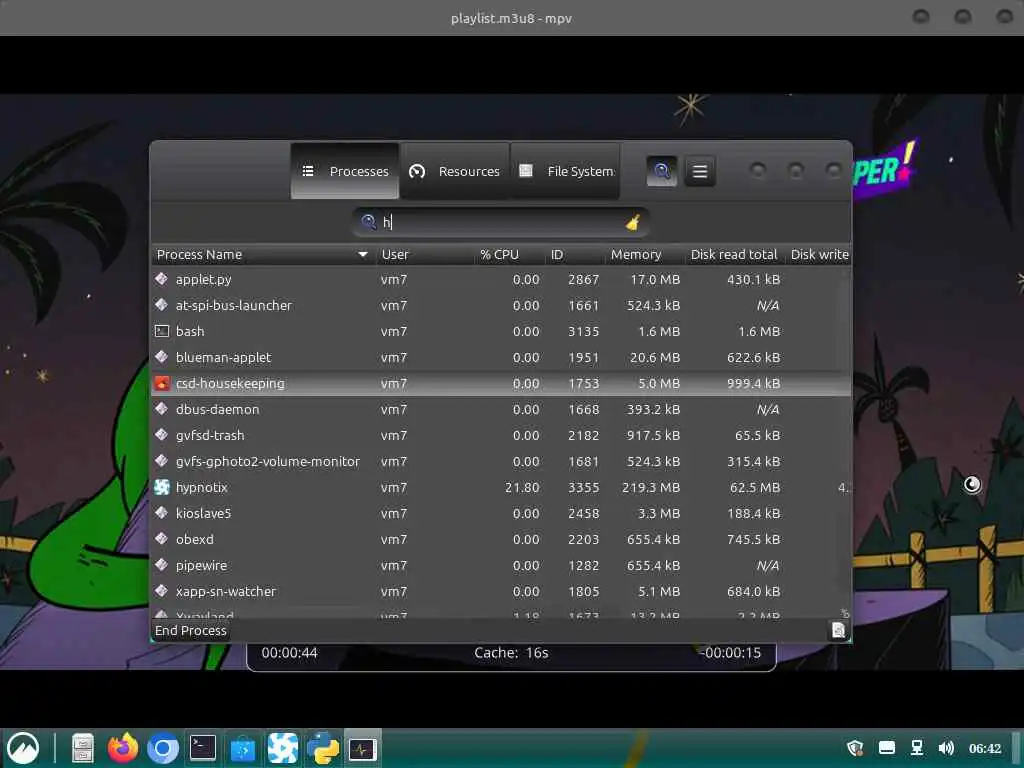Select the hypnotix process name
Image resolution: width=1024 pixels, height=768 pixels.
pos(202,488)
